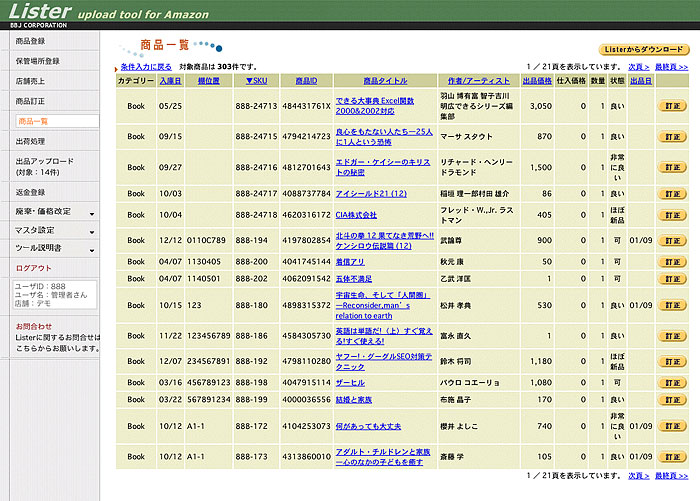700x501 pixels.
Task: Click 訂正 button for SKU 888-173
Action: (x=672, y=457)
